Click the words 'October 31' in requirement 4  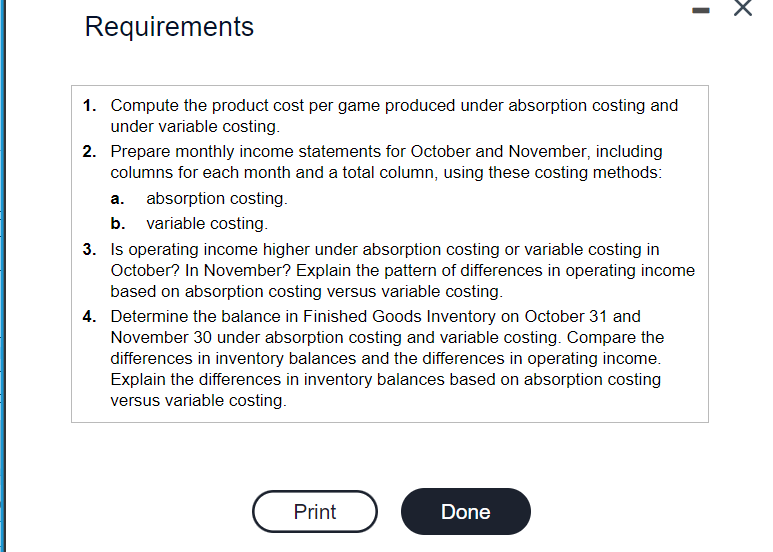[565, 316]
